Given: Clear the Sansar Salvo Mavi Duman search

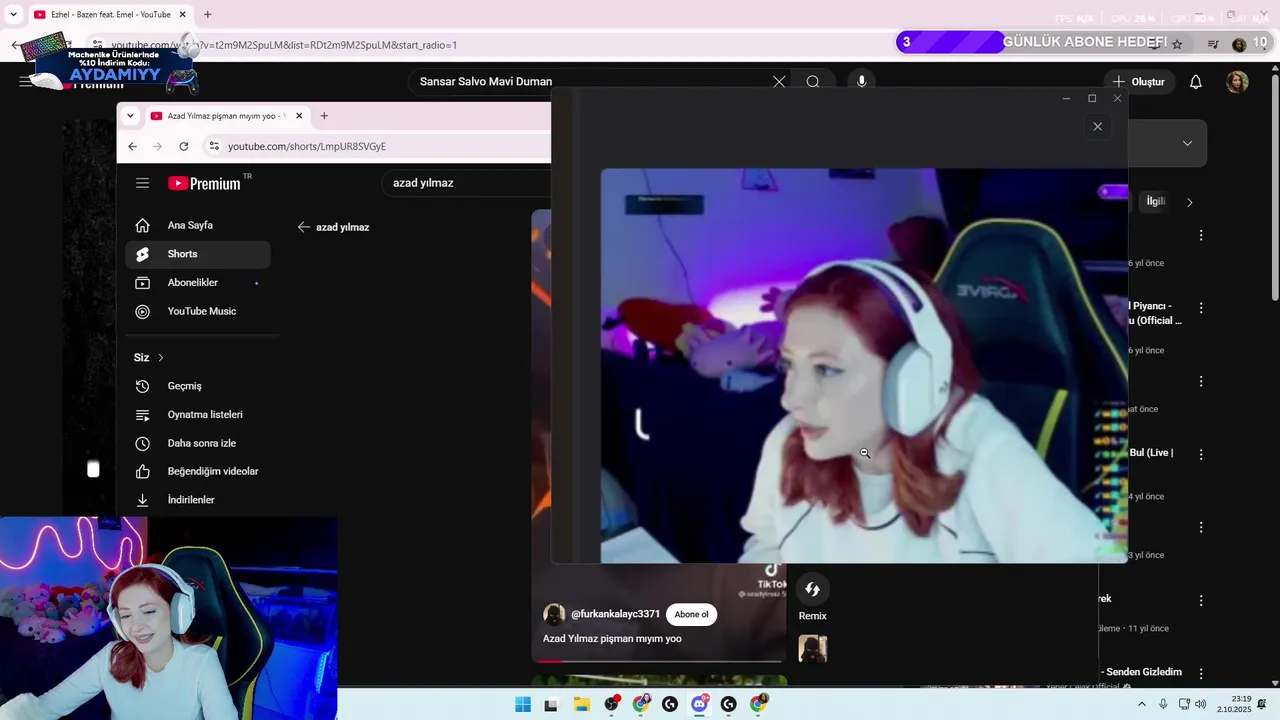Looking at the screenshot, I should click(779, 82).
